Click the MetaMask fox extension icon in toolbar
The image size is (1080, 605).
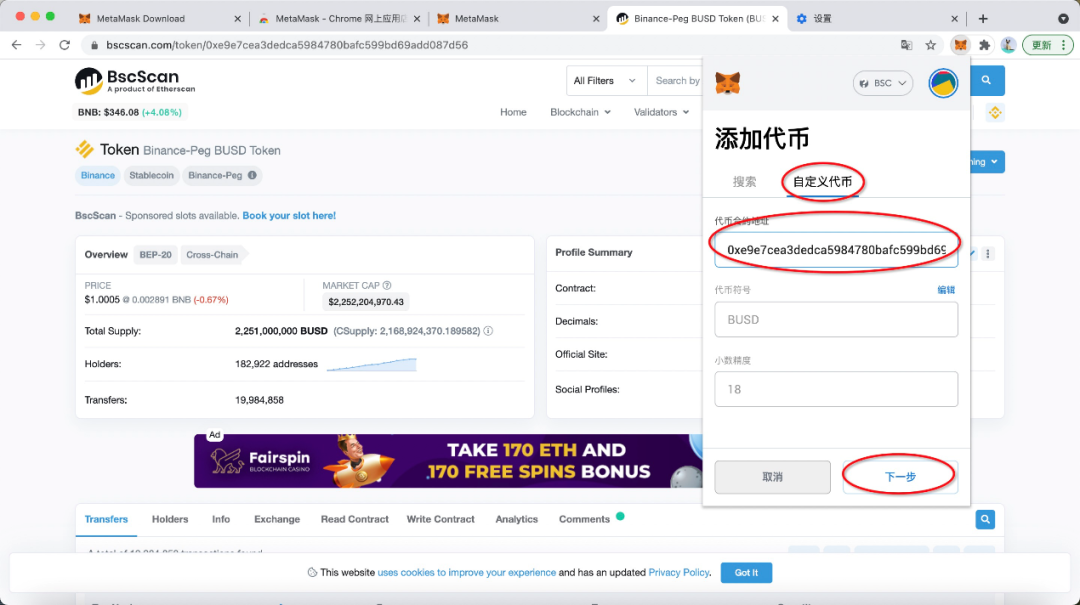tap(960, 45)
